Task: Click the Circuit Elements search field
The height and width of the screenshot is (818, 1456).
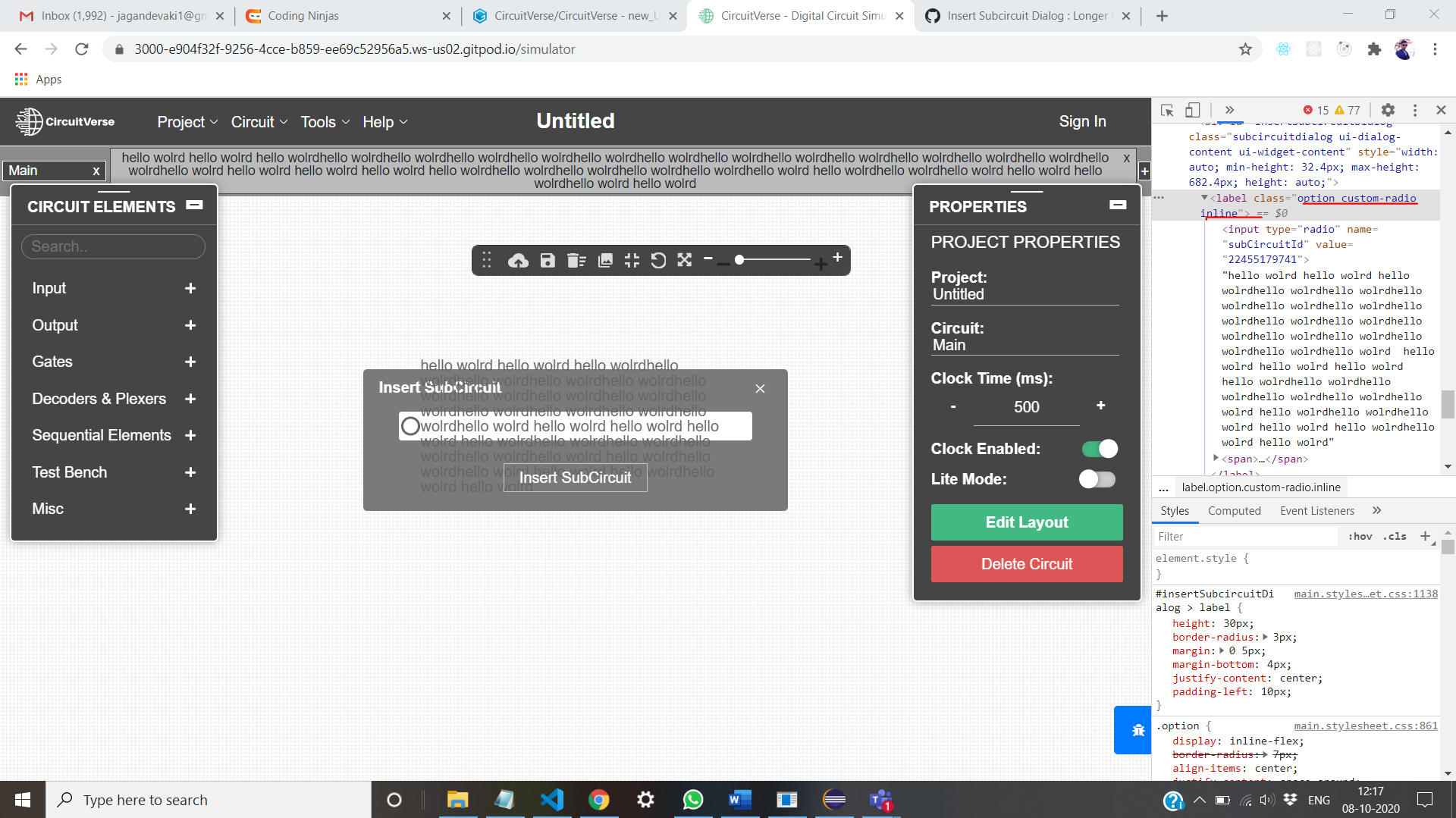Action: 112,246
